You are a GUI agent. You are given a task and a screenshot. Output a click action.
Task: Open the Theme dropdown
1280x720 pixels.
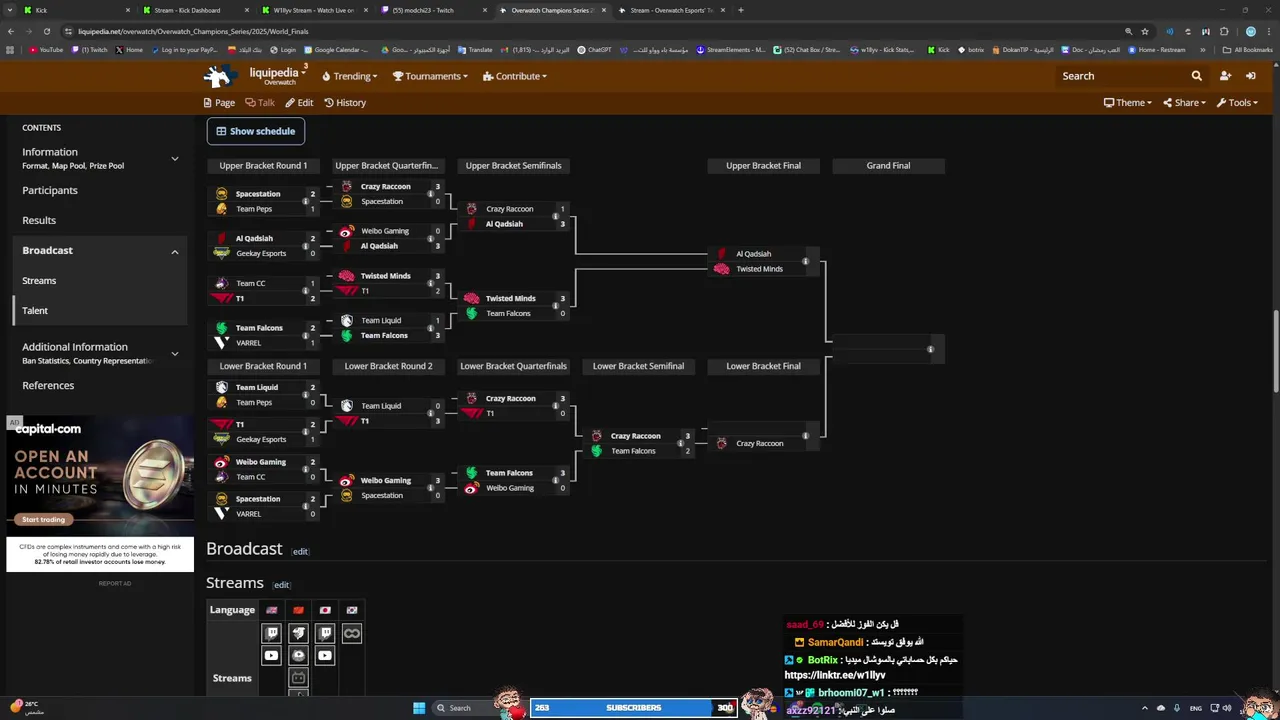(1127, 103)
